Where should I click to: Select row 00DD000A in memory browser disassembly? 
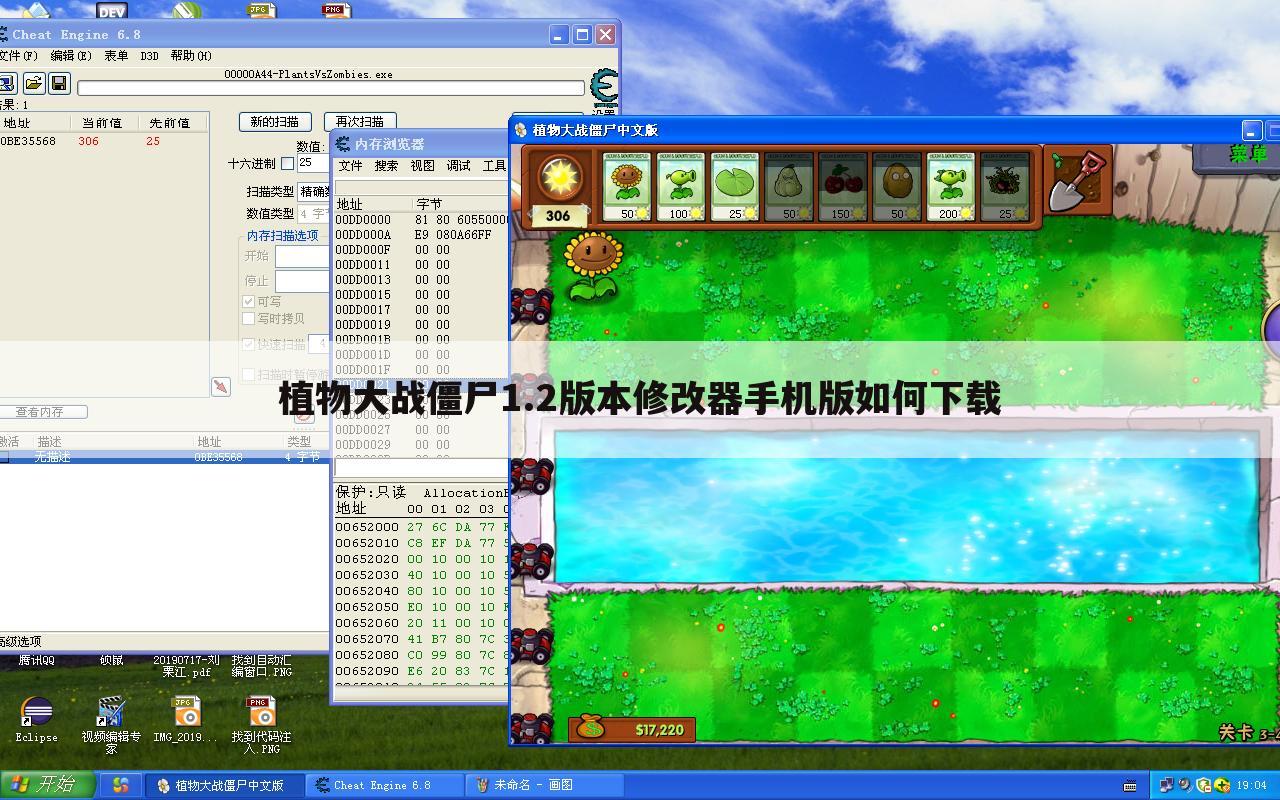coord(422,235)
